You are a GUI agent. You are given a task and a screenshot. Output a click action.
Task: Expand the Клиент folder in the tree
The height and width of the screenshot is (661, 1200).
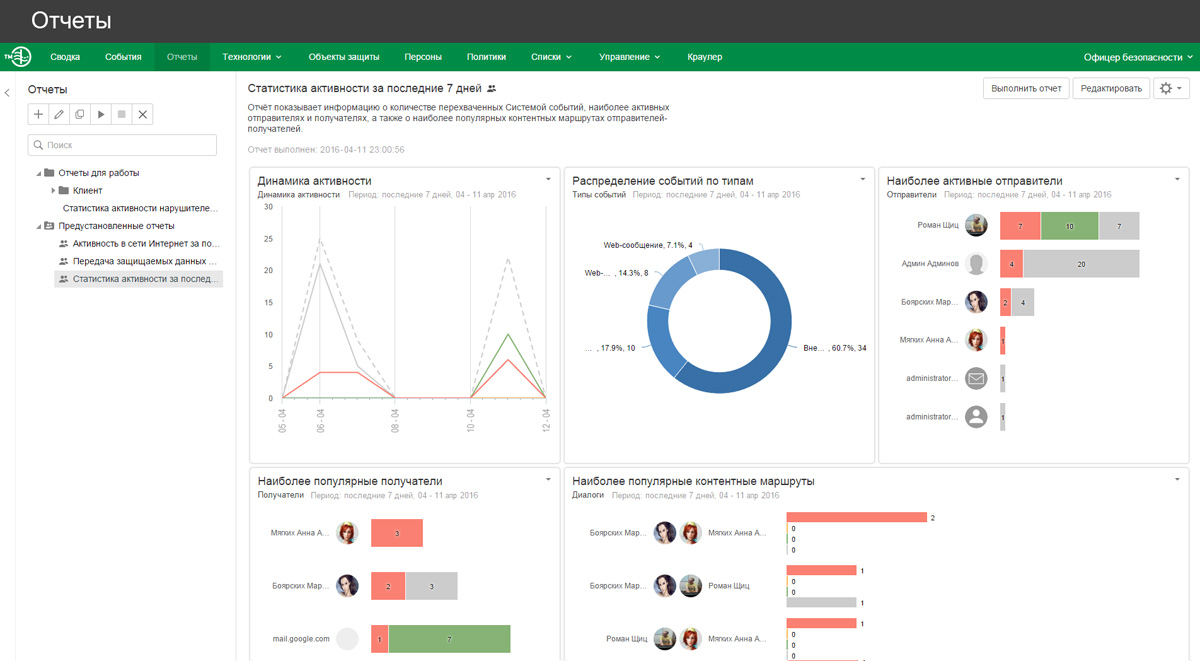pos(53,190)
